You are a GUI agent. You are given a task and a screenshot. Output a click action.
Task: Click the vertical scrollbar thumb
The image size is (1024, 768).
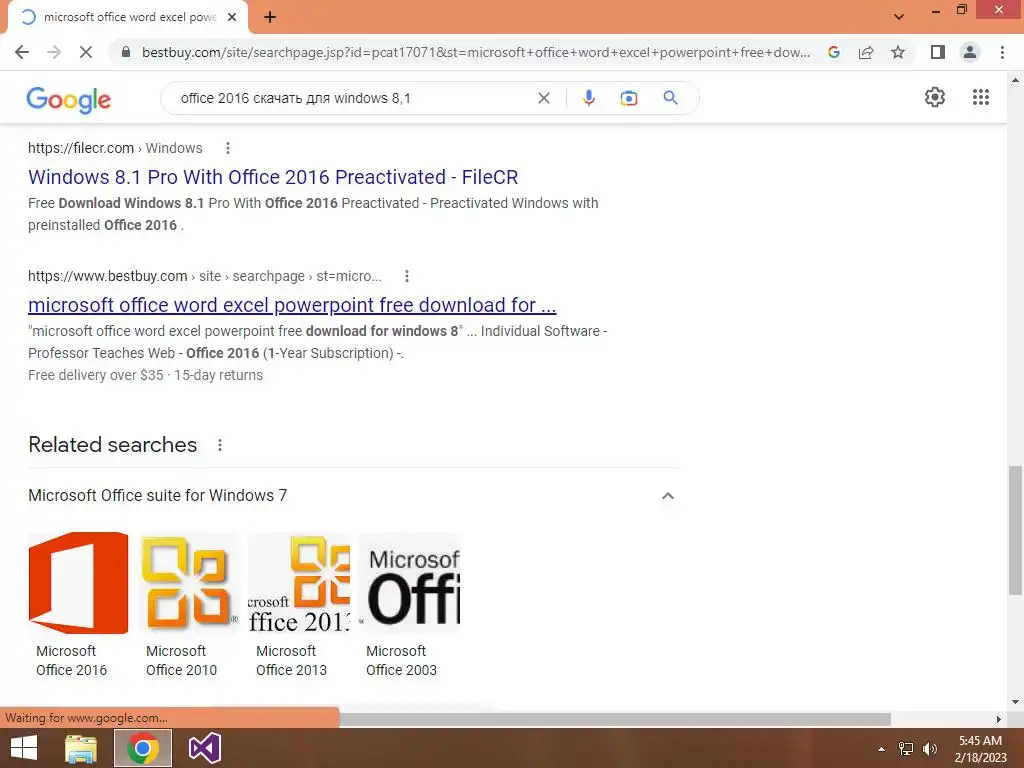tap(1015, 530)
